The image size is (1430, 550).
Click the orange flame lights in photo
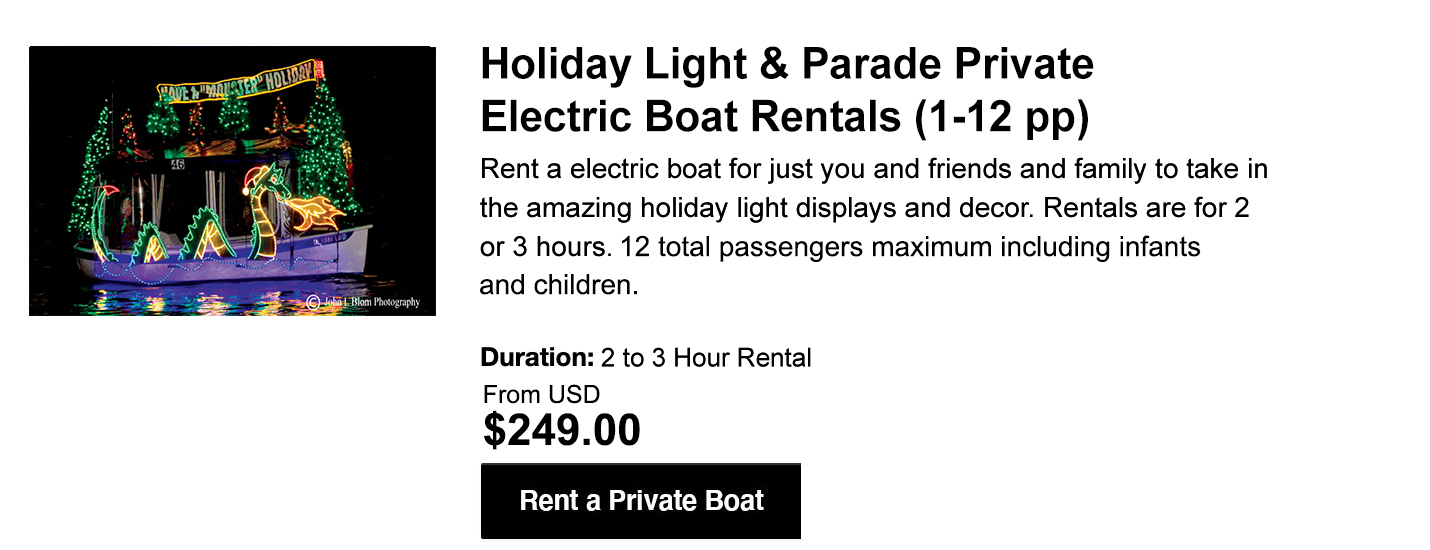click(x=318, y=212)
